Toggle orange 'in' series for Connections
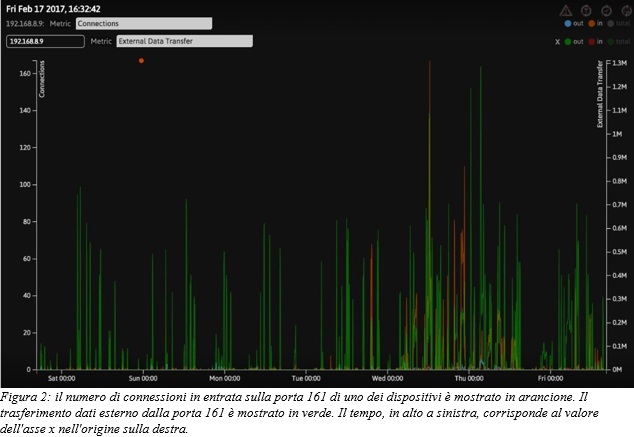This screenshot has height=437, width=634. pos(592,23)
